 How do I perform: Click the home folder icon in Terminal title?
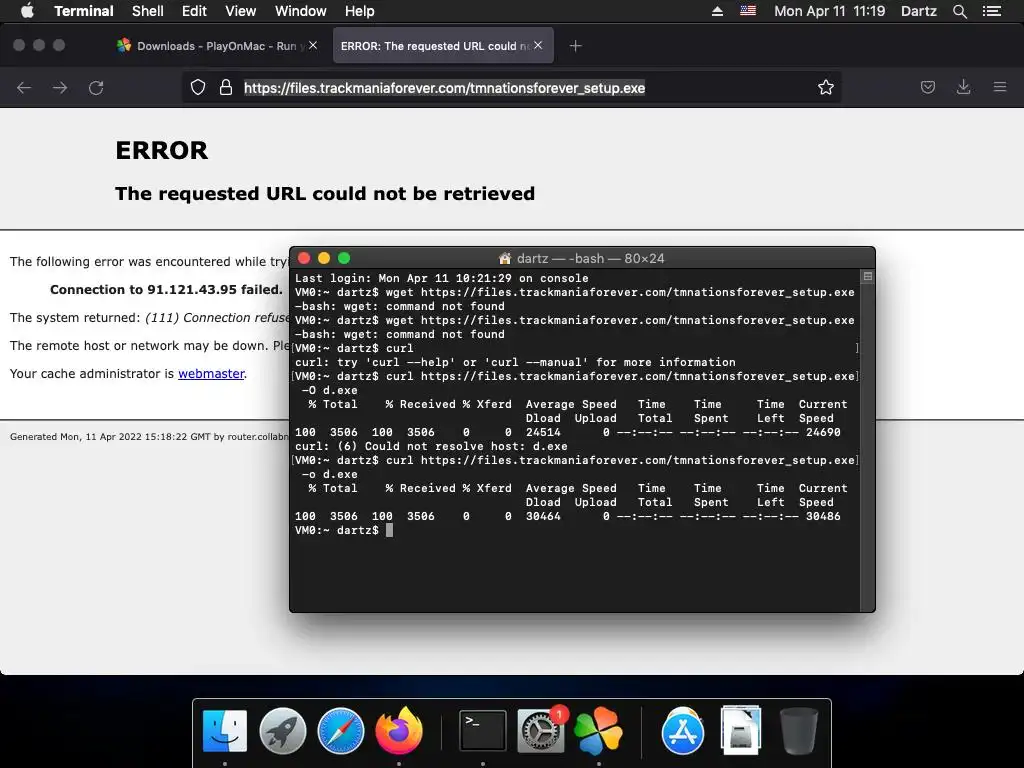[x=504, y=259]
